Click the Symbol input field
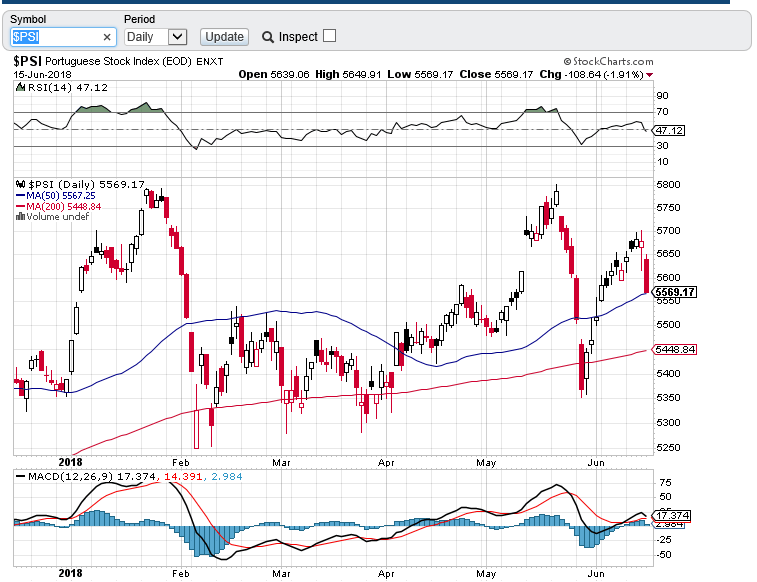The width and height of the screenshot is (757, 582). (x=63, y=37)
